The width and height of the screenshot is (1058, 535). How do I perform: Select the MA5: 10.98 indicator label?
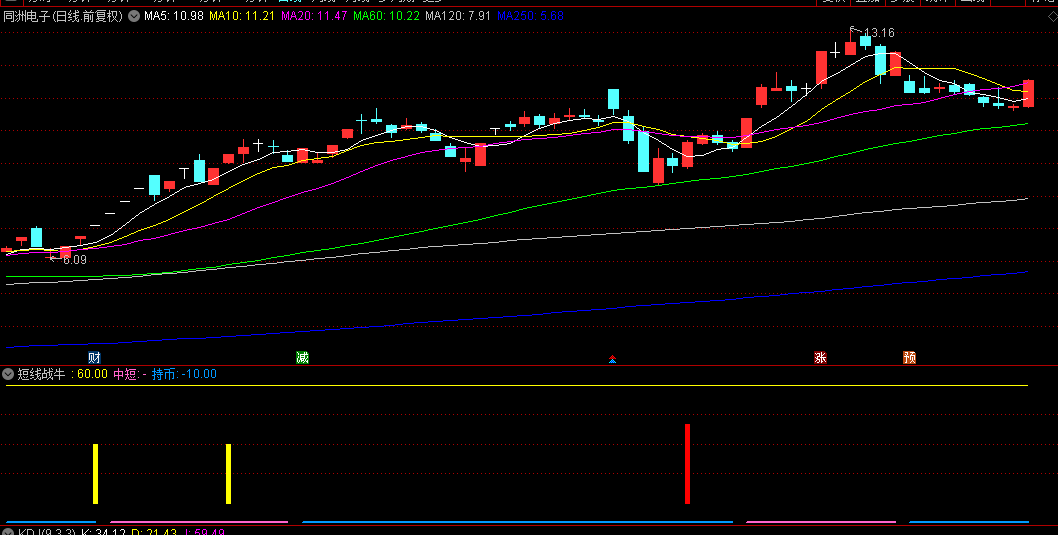pos(174,16)
